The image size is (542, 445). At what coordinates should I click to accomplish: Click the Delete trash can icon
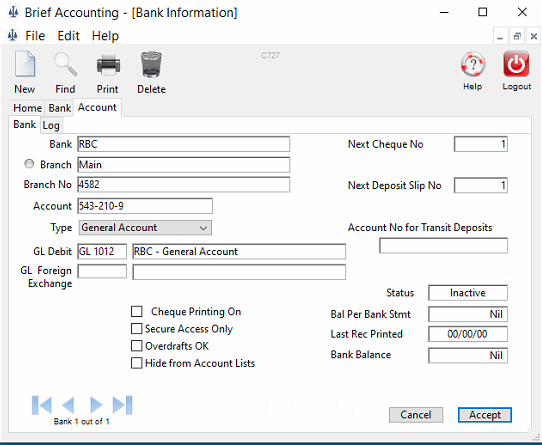pyautogui.click(x=151, y=64)
